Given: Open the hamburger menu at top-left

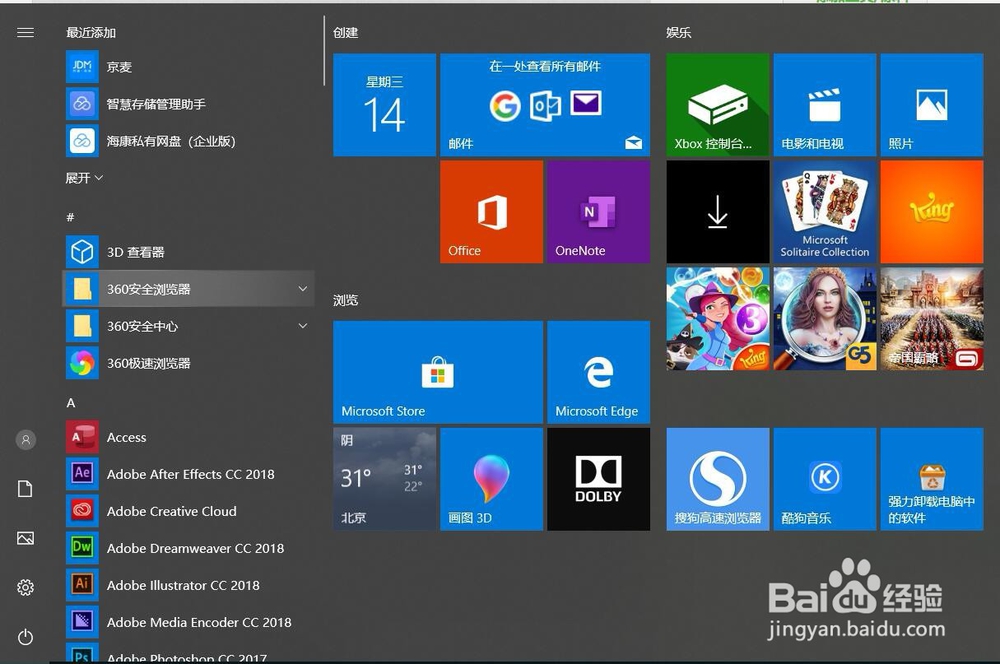Looking at the screenshot, I should coord(26,33).
